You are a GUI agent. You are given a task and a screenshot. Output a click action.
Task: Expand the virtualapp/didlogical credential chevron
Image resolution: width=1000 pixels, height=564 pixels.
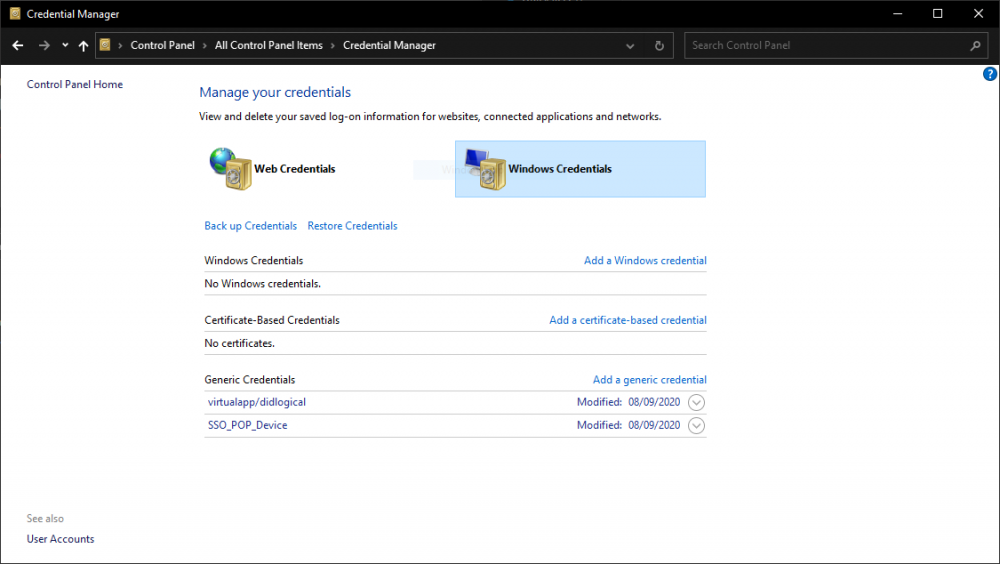(x=696, y=403)
